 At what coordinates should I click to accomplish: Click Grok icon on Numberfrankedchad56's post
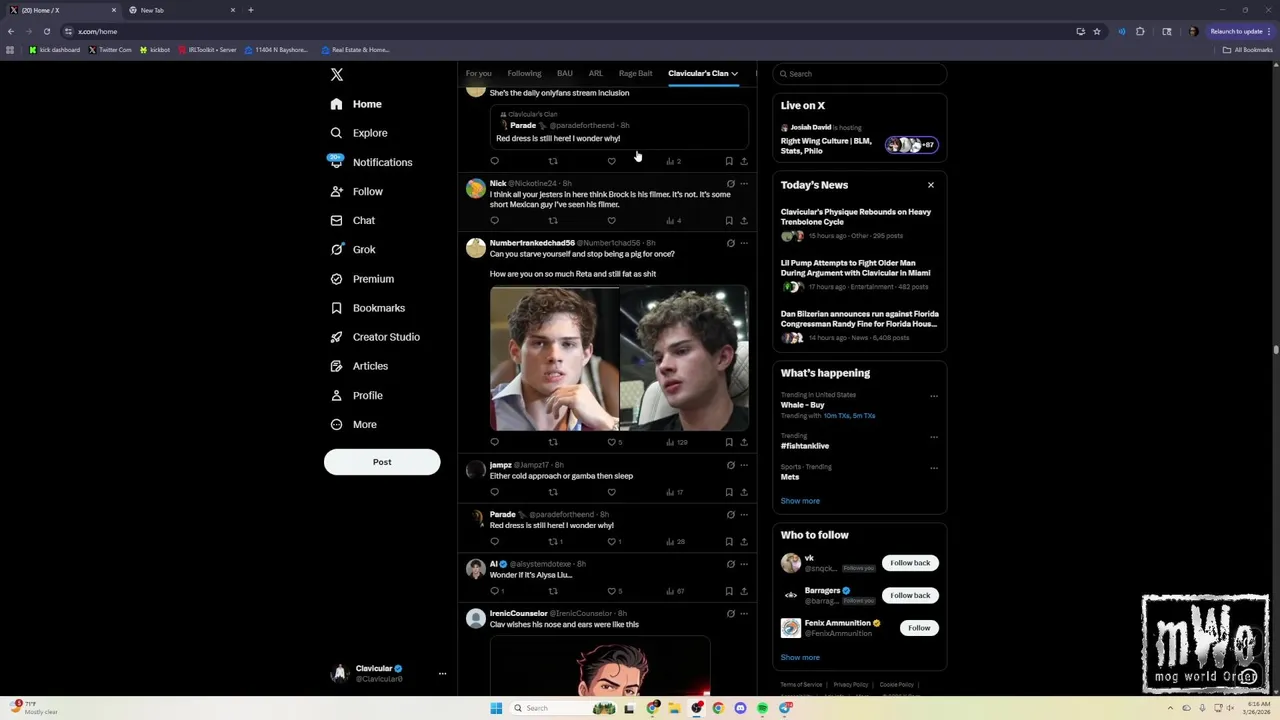click(730, 243)
